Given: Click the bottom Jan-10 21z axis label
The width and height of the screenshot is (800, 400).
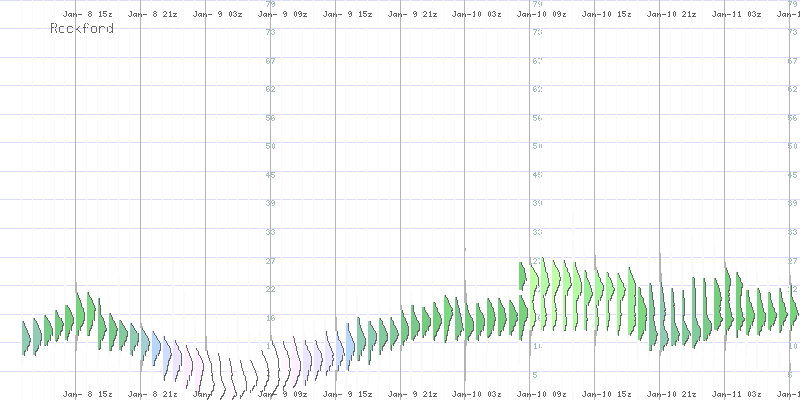Looking at the screenshot, I should [672, 394].
